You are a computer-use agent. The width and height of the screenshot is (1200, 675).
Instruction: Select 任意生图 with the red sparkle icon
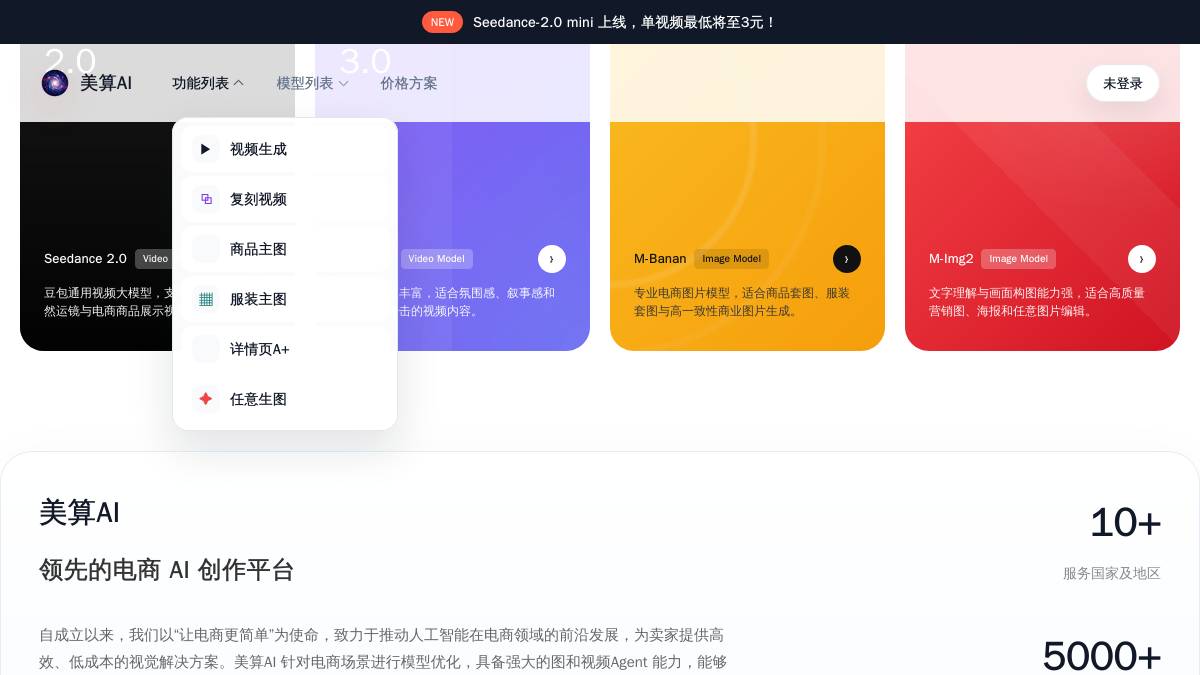pos(285,399)
